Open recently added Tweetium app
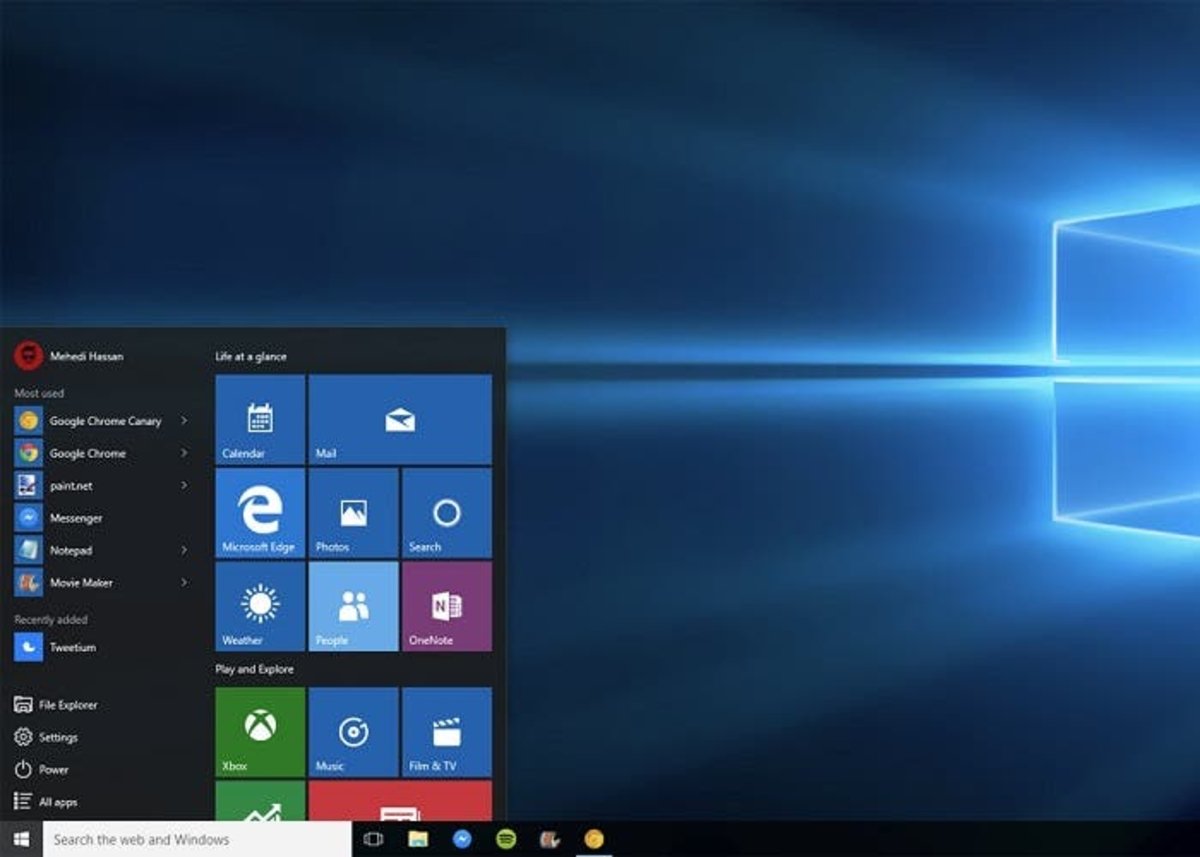Viewport: 1200px width, 857px height. coord(102,647)
